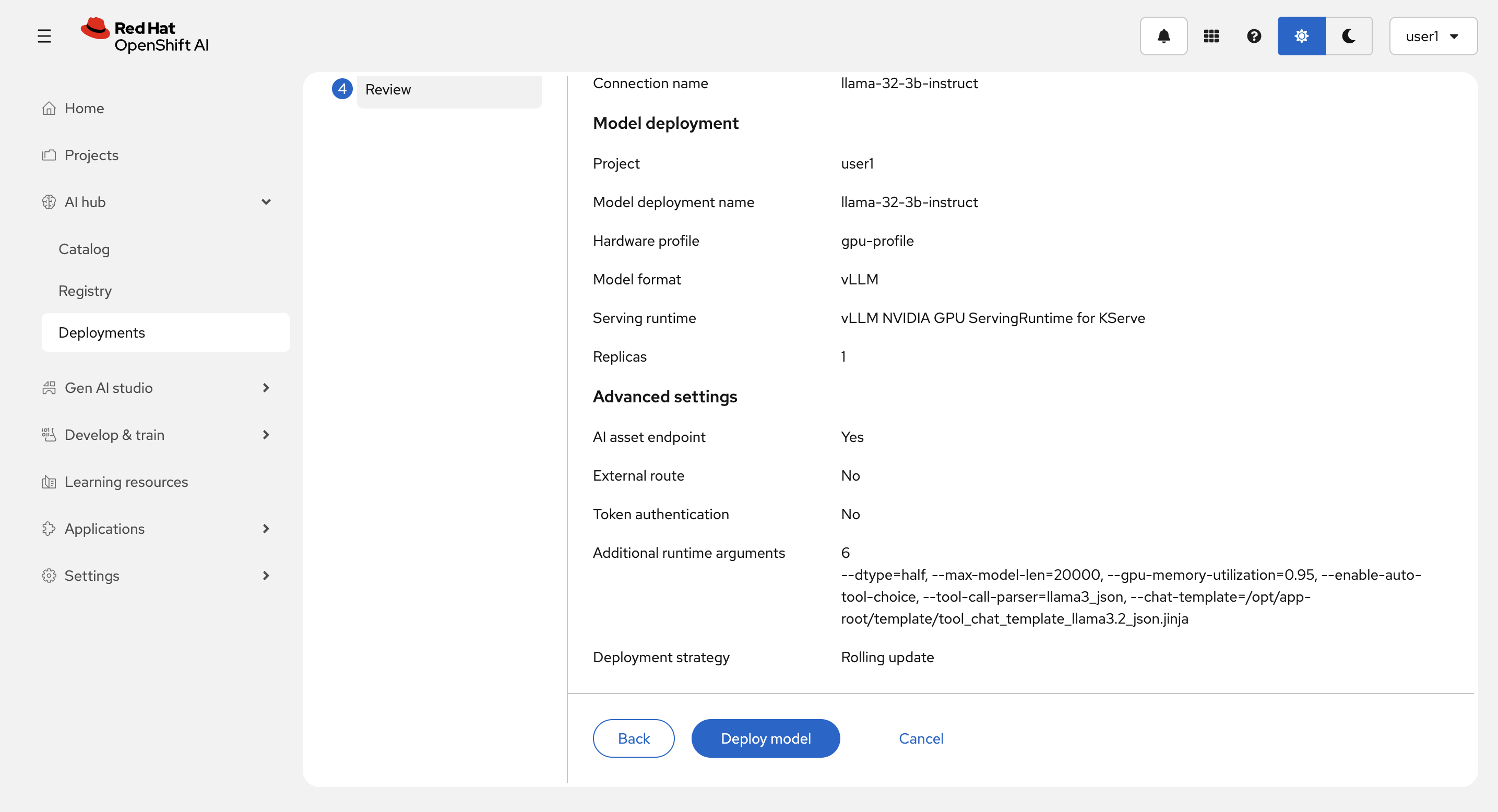This screenshot has width=1498, height=812.
Task: Click the help question mark icon
Action: pos(1254,36)
